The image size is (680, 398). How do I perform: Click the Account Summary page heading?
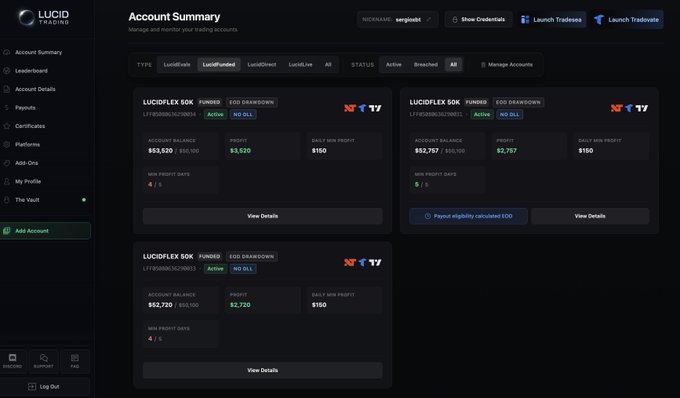pyautogui.click(x=174, y=17)
